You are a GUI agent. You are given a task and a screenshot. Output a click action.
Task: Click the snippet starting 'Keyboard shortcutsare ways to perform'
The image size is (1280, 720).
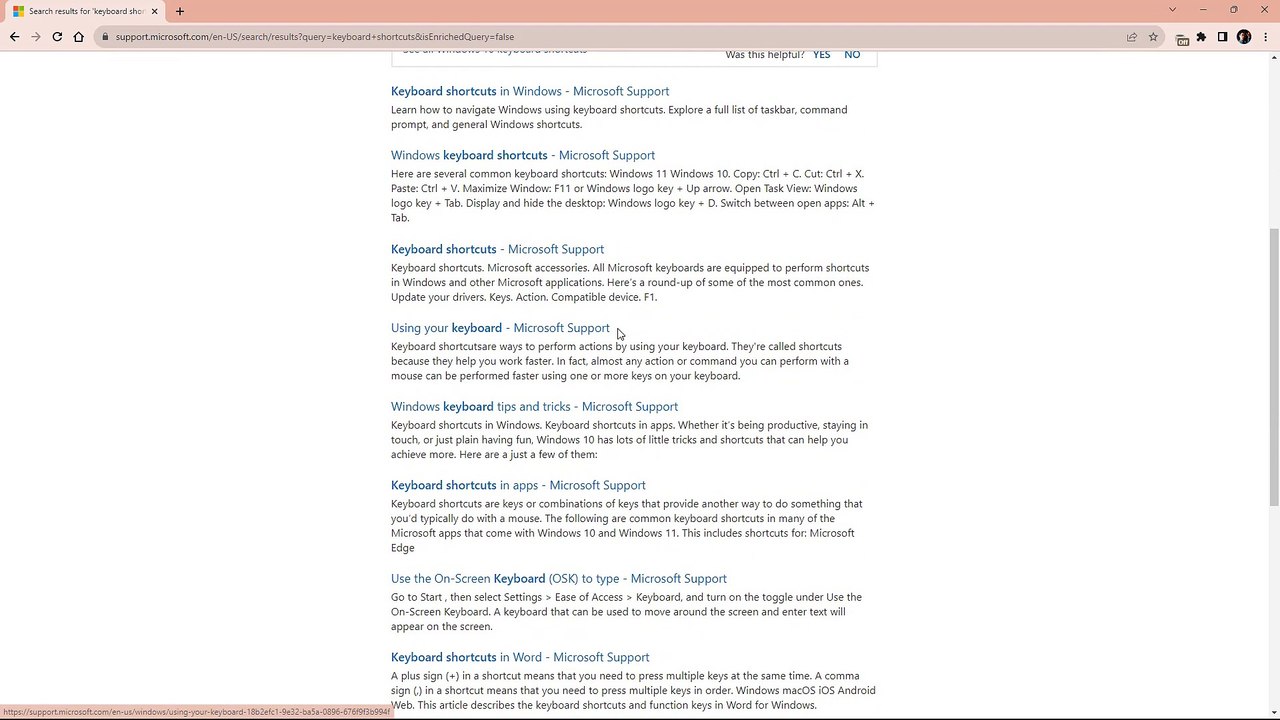tap(620, 361)
